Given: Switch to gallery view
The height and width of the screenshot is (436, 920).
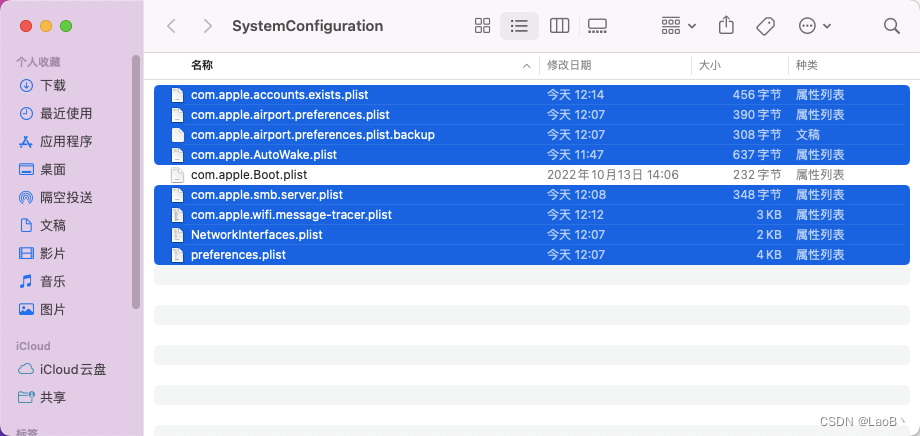Looking at the screenshot, I should tap(597, 26).
